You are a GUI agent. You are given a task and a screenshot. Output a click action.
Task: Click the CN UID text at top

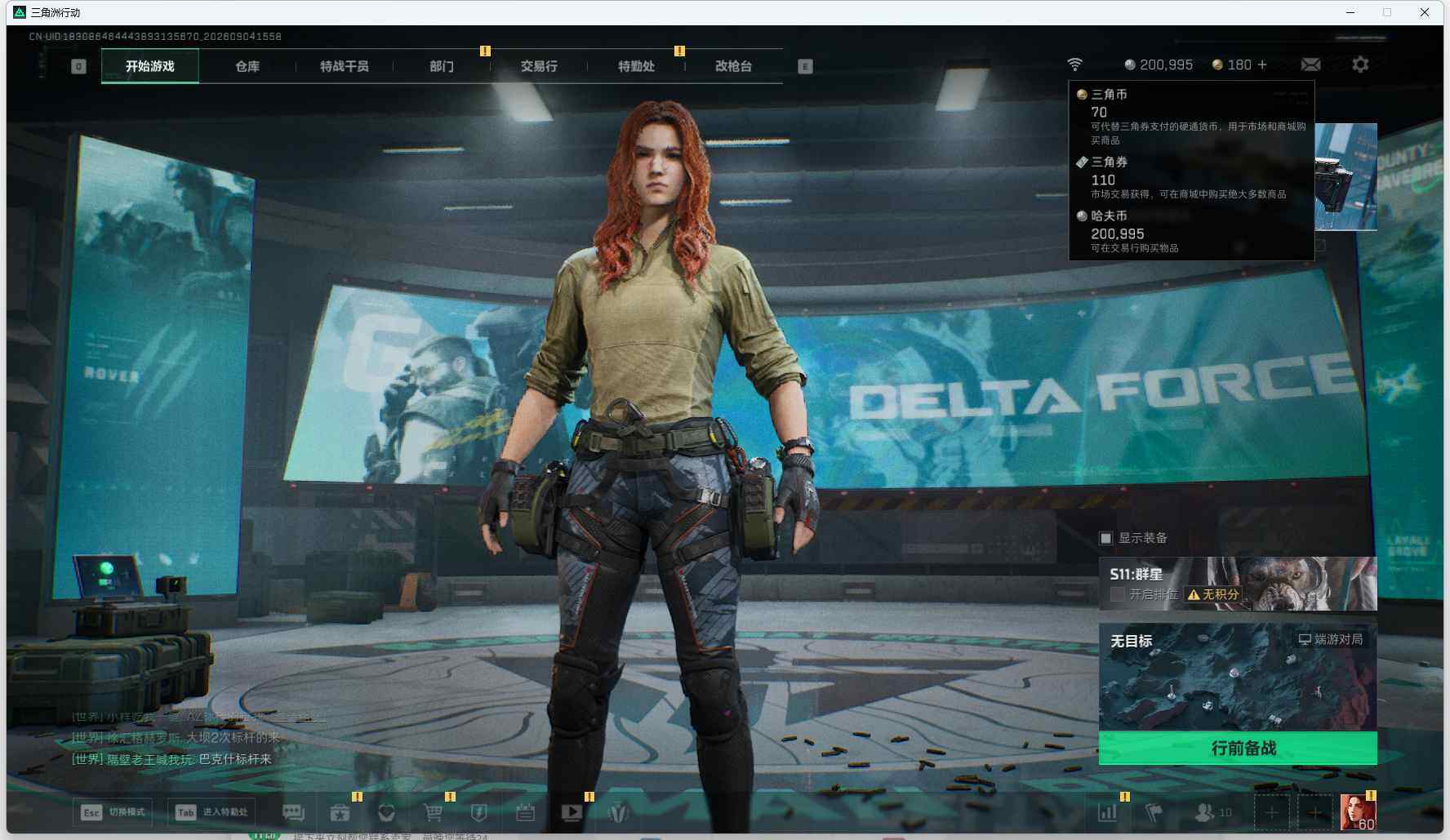click(155, 37)
